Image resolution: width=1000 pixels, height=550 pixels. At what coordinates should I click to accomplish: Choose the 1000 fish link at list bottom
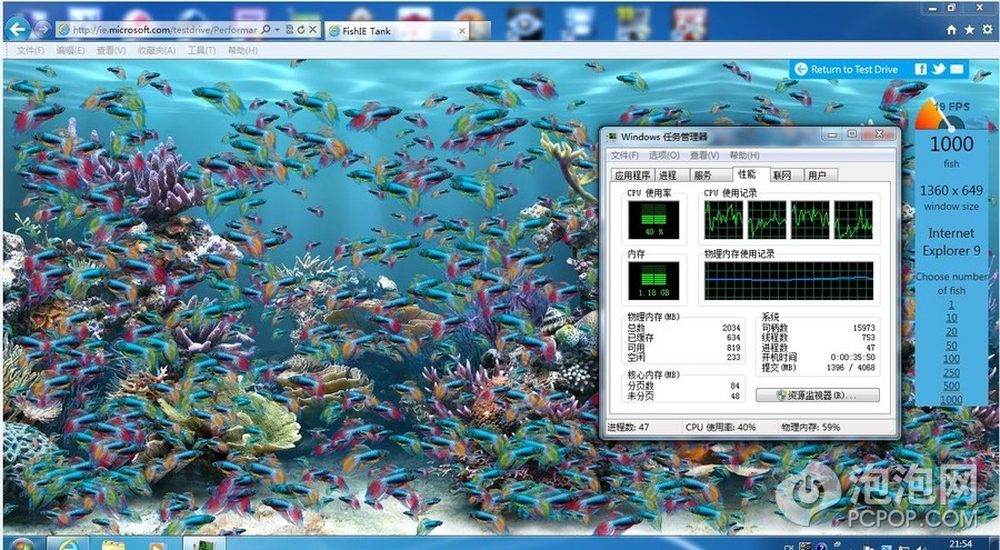pos(951,400)
